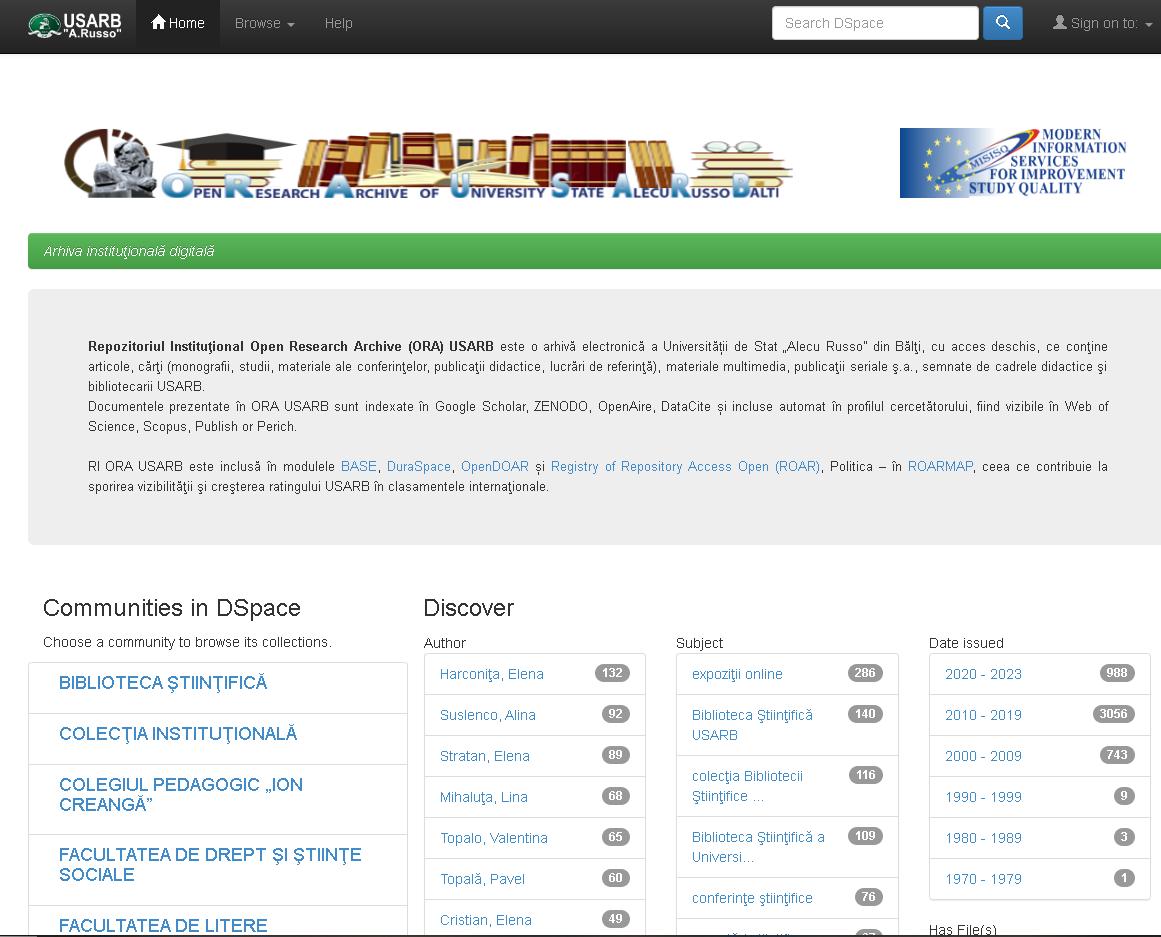This screenshot has height=937, width=1161.
Task: Click the Discover heading
Action: (469, 608)
